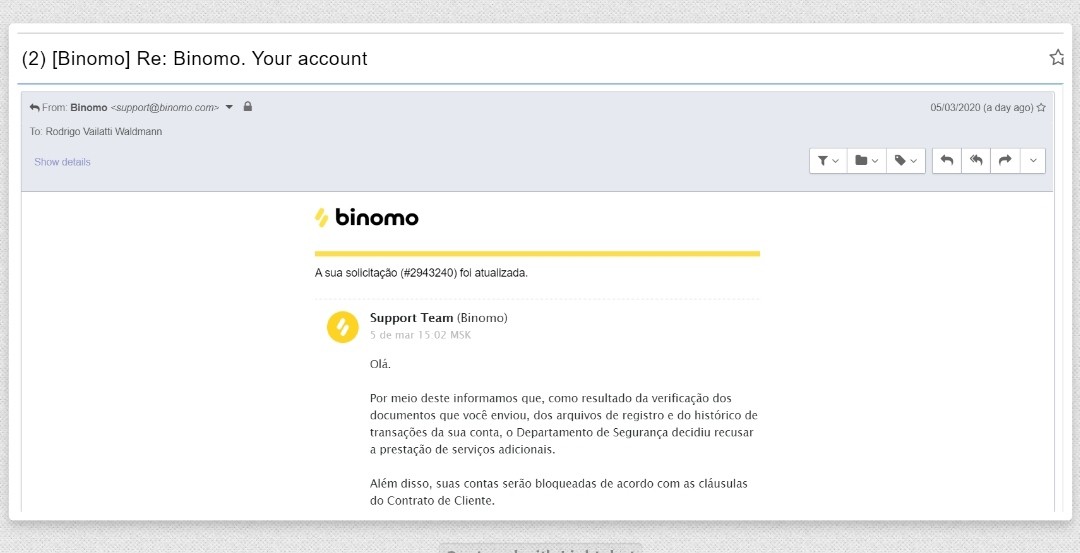This screenshot has width=1080, height=553.
Task: Forward this email with the arrow icon
Action: (x=1005, y=160)
